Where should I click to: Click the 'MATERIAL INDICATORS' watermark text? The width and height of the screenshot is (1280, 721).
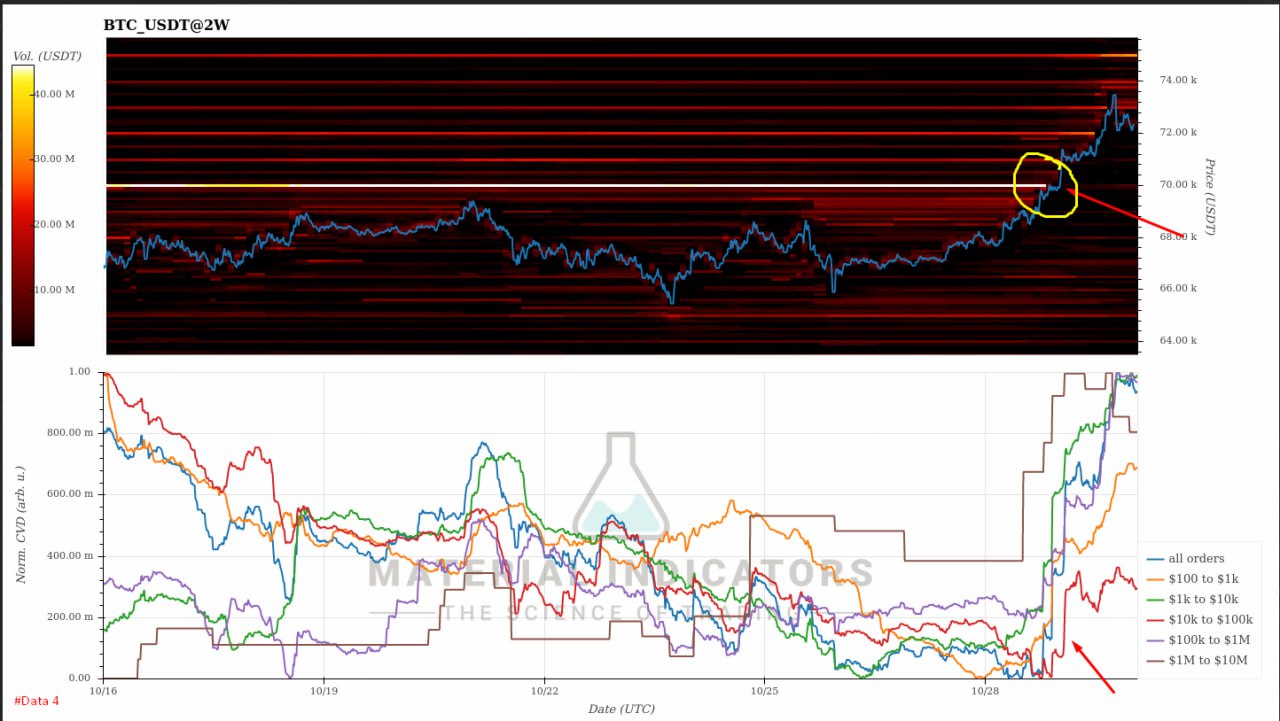click(x=620, y=573)
